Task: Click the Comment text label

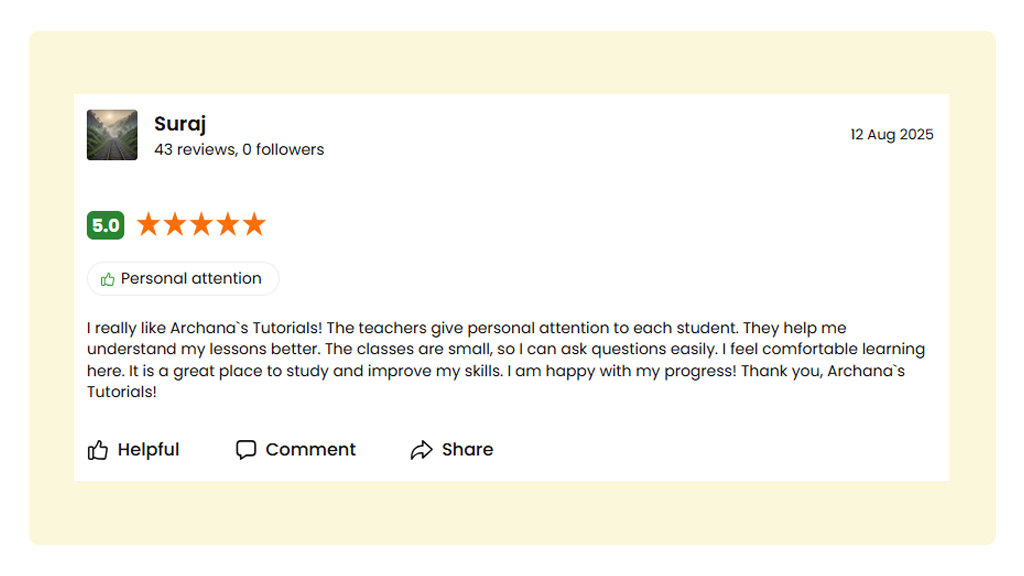Action: click(x=310, y=450)
